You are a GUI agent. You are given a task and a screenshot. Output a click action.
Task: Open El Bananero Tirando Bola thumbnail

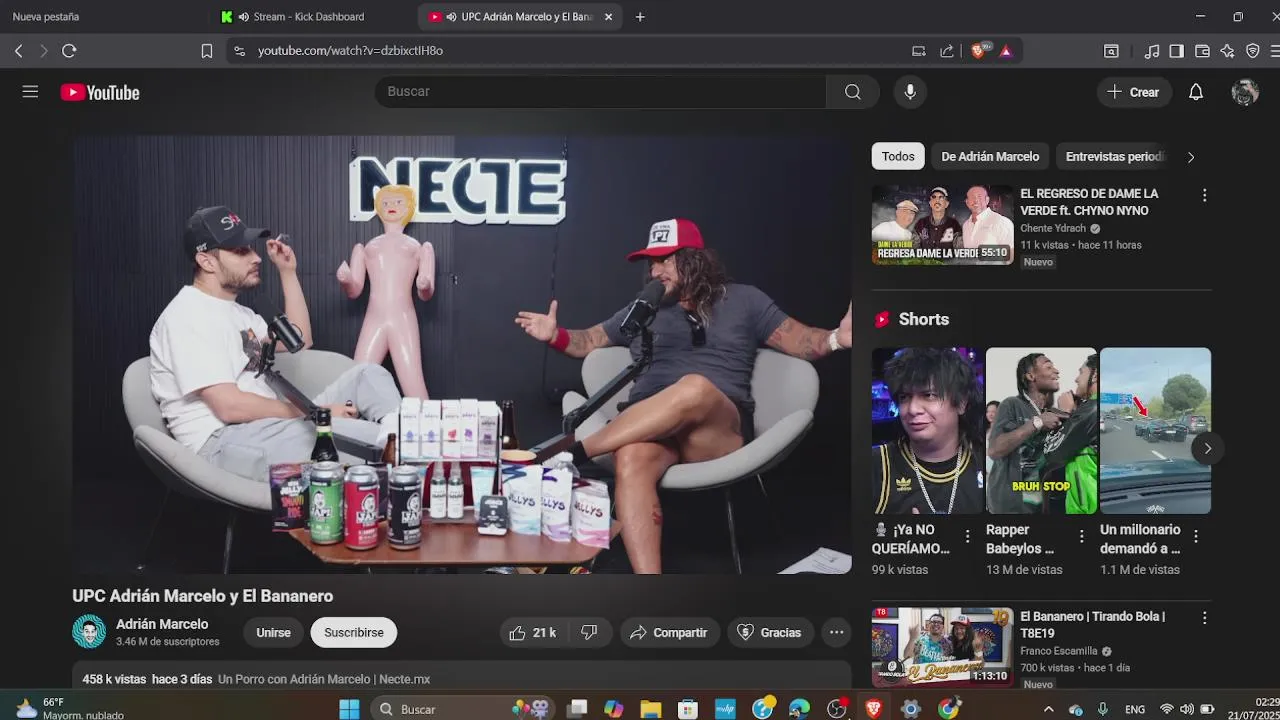point(943,647)
